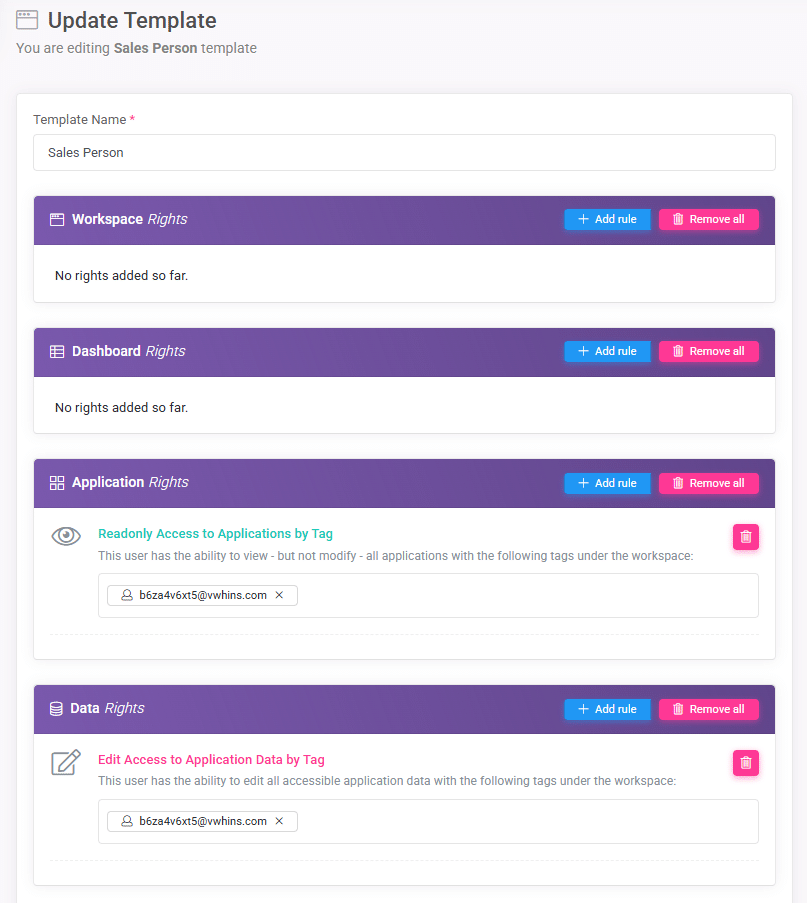Click the pencil edit icon for Edit Access

click(66, 763)
